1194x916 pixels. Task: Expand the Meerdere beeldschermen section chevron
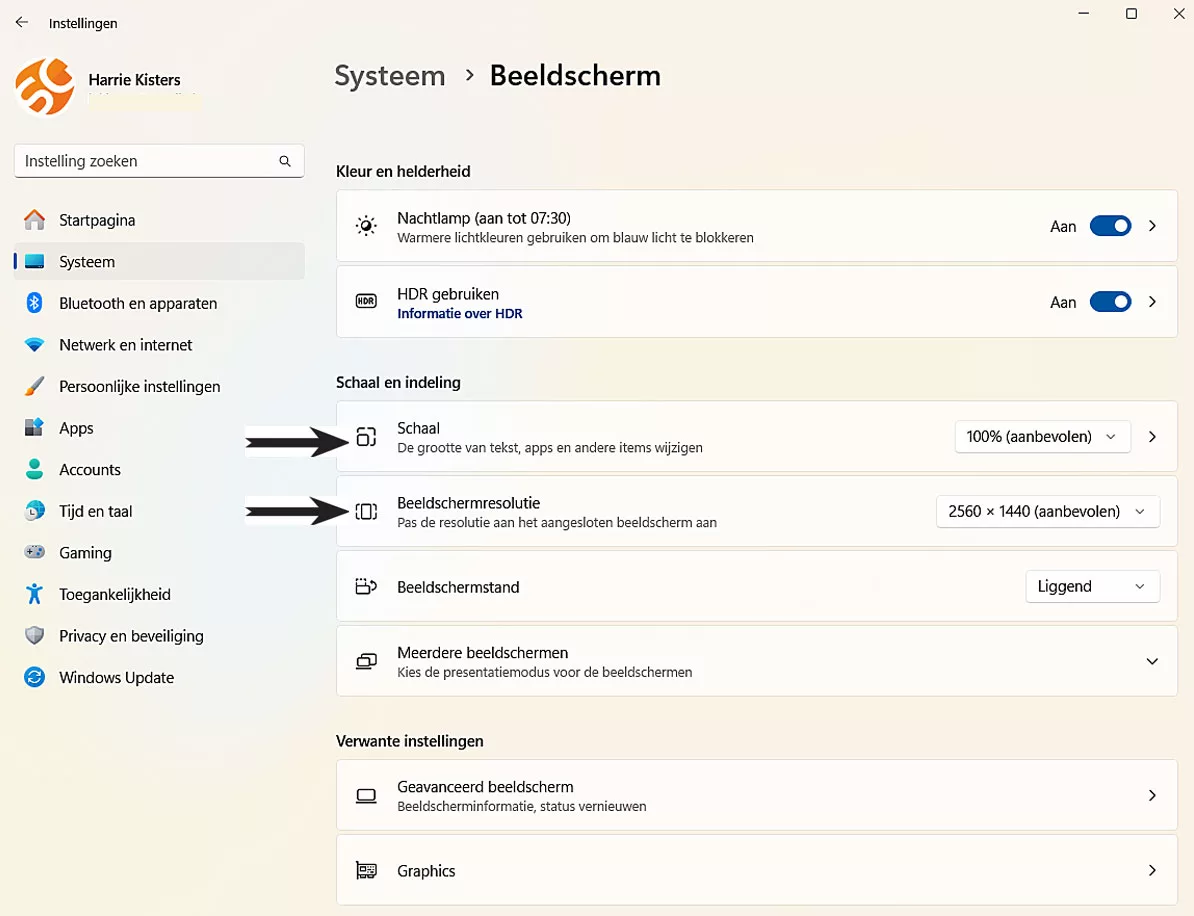coord(1152,662)
